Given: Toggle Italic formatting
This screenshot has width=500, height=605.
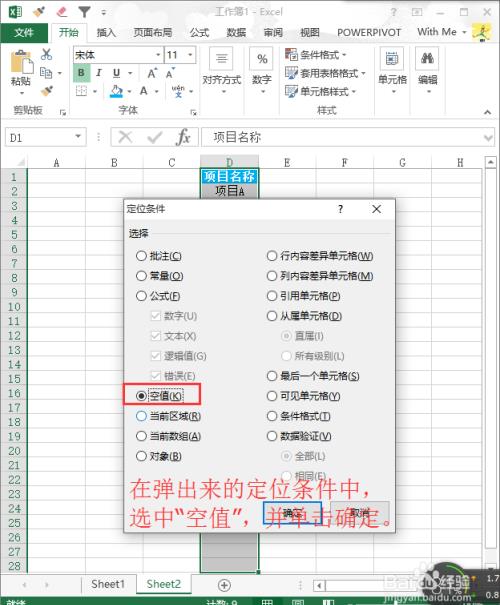Looking at the screenshot, I should pyautogui.click(x=99, y=73).
